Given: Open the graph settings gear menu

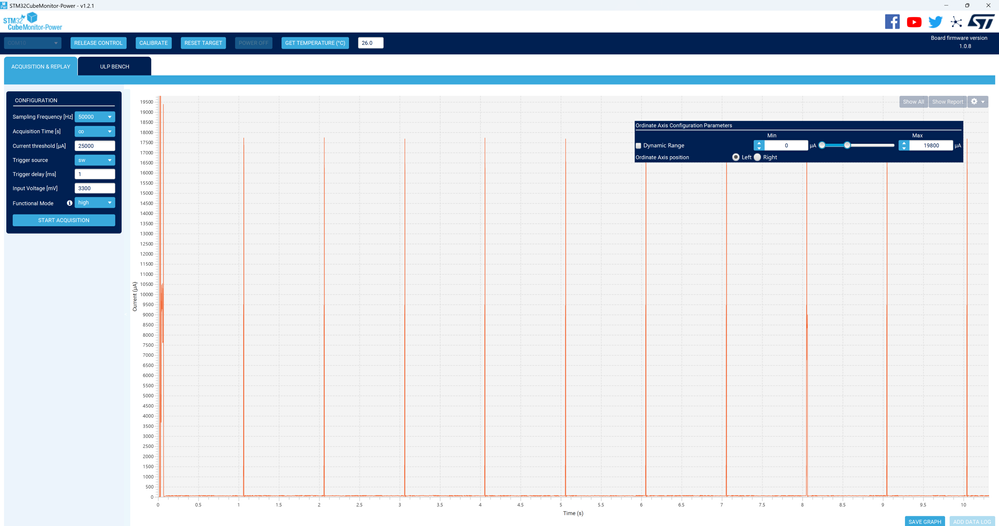Looking at the screenshot, I should click(x=977, y=102).
